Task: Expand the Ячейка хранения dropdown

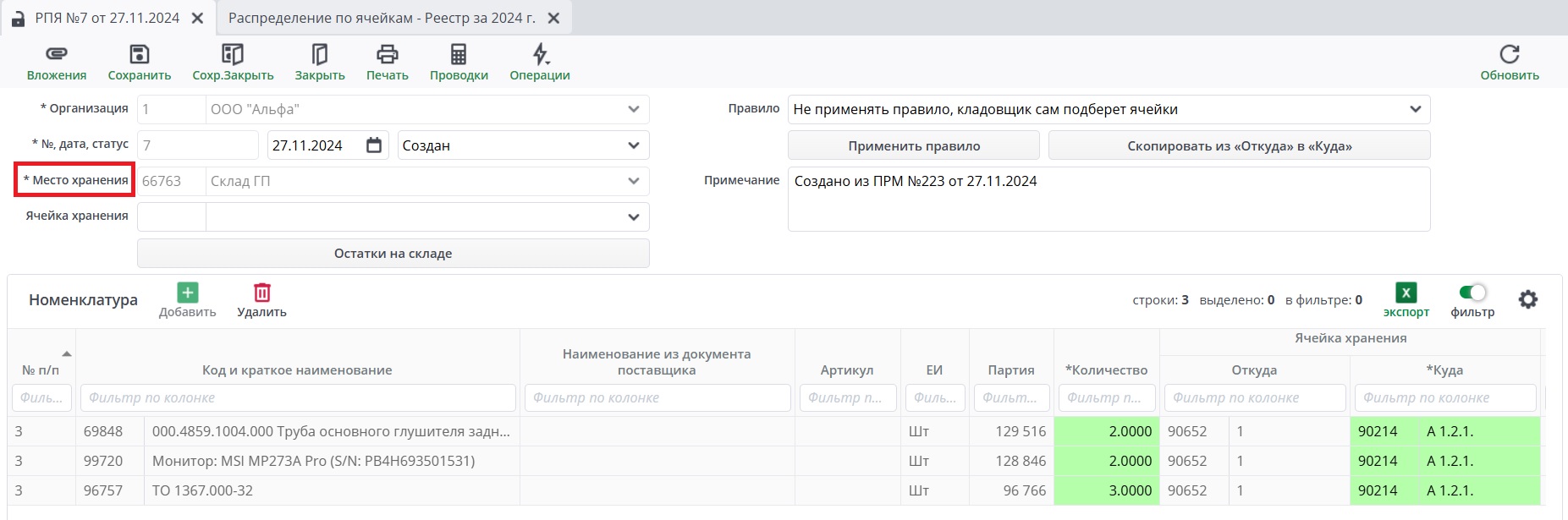Action: (633, 217)
